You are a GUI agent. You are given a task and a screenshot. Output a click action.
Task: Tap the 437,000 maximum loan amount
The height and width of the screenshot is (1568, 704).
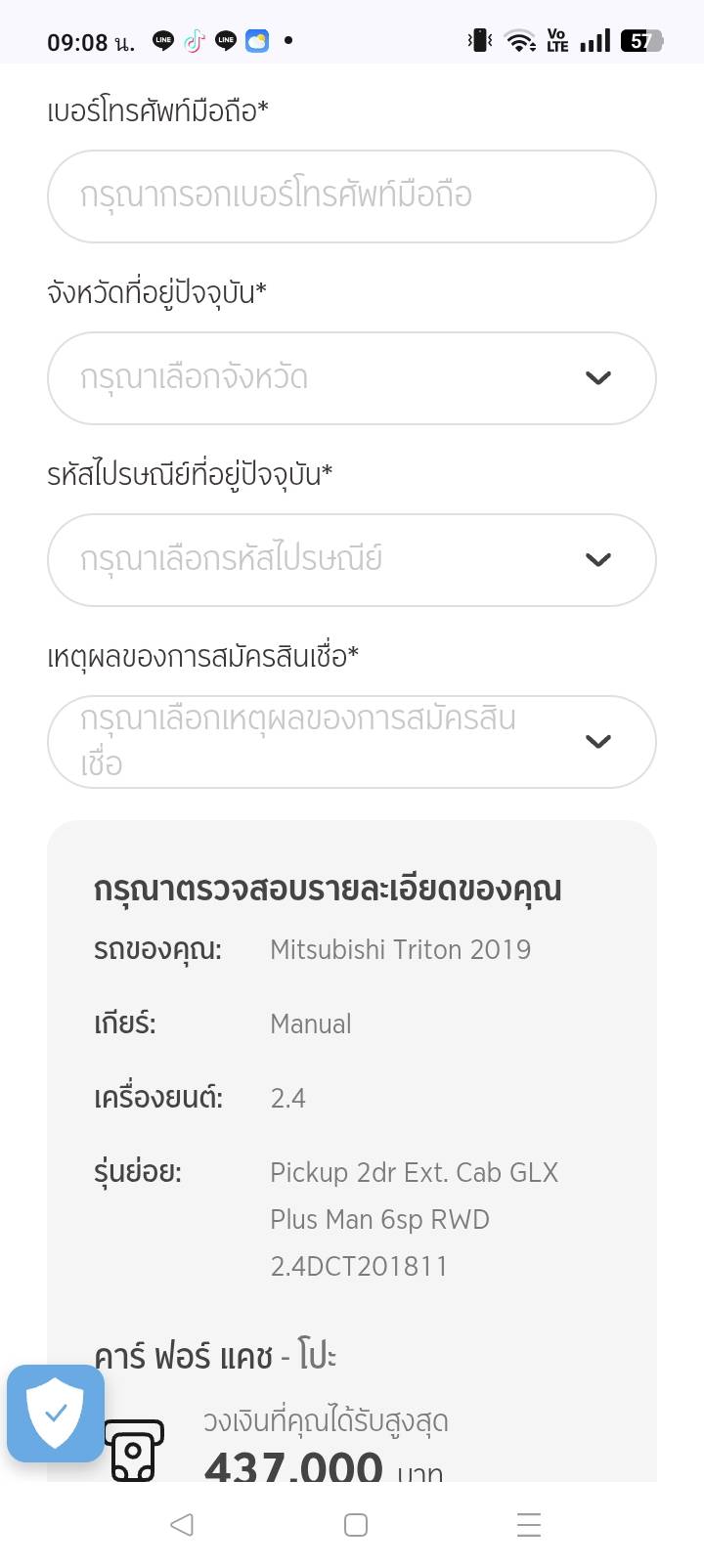coord(293,1466)
